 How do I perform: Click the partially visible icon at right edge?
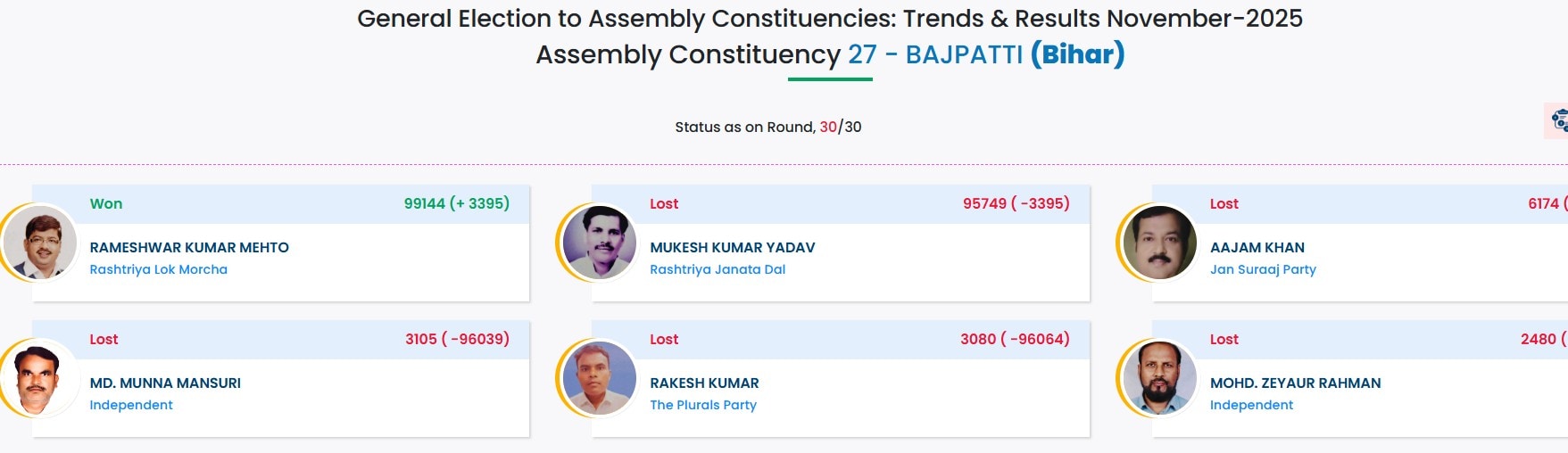(x=1558, y=120)
